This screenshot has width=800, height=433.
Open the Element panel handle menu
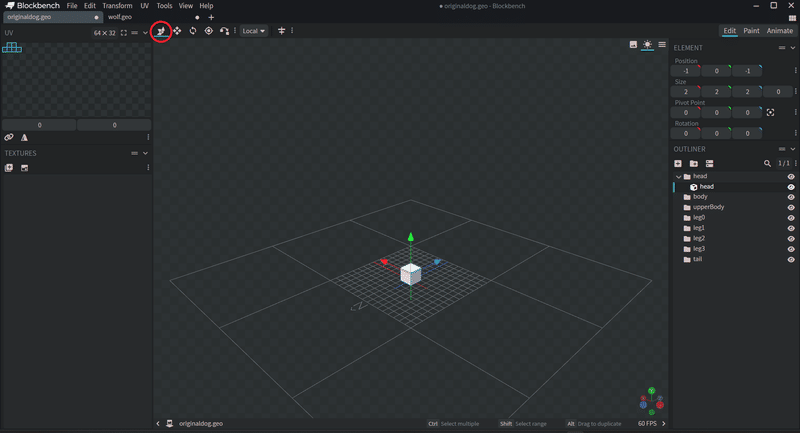782,48
